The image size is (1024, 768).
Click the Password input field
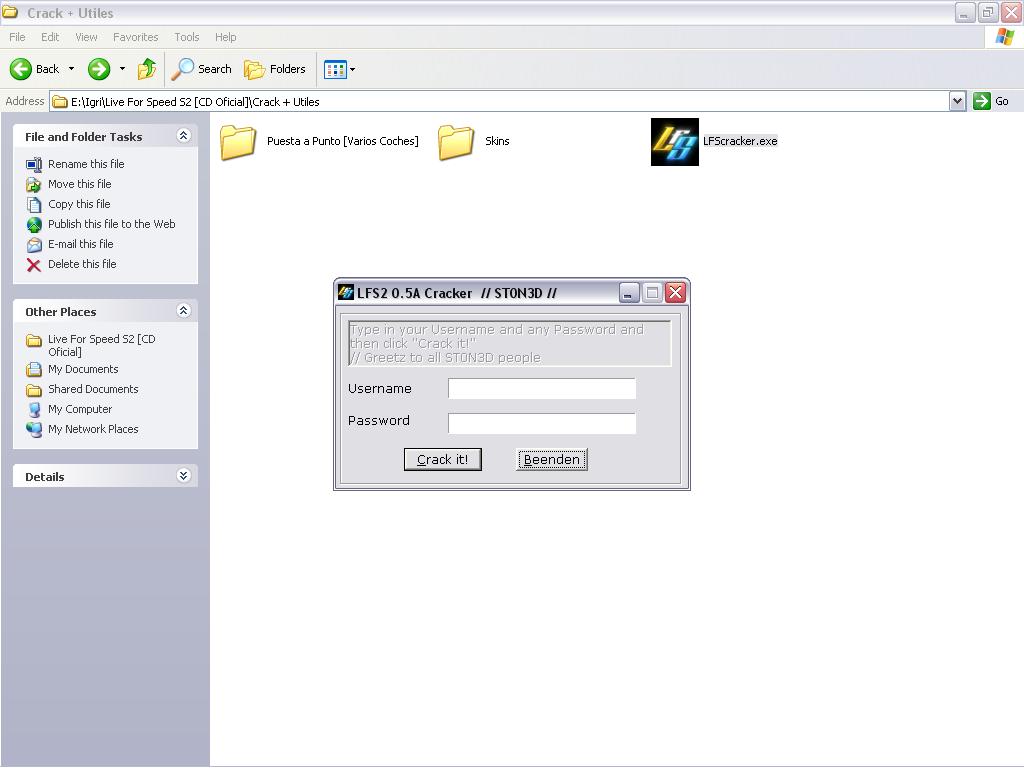[542, 423]
